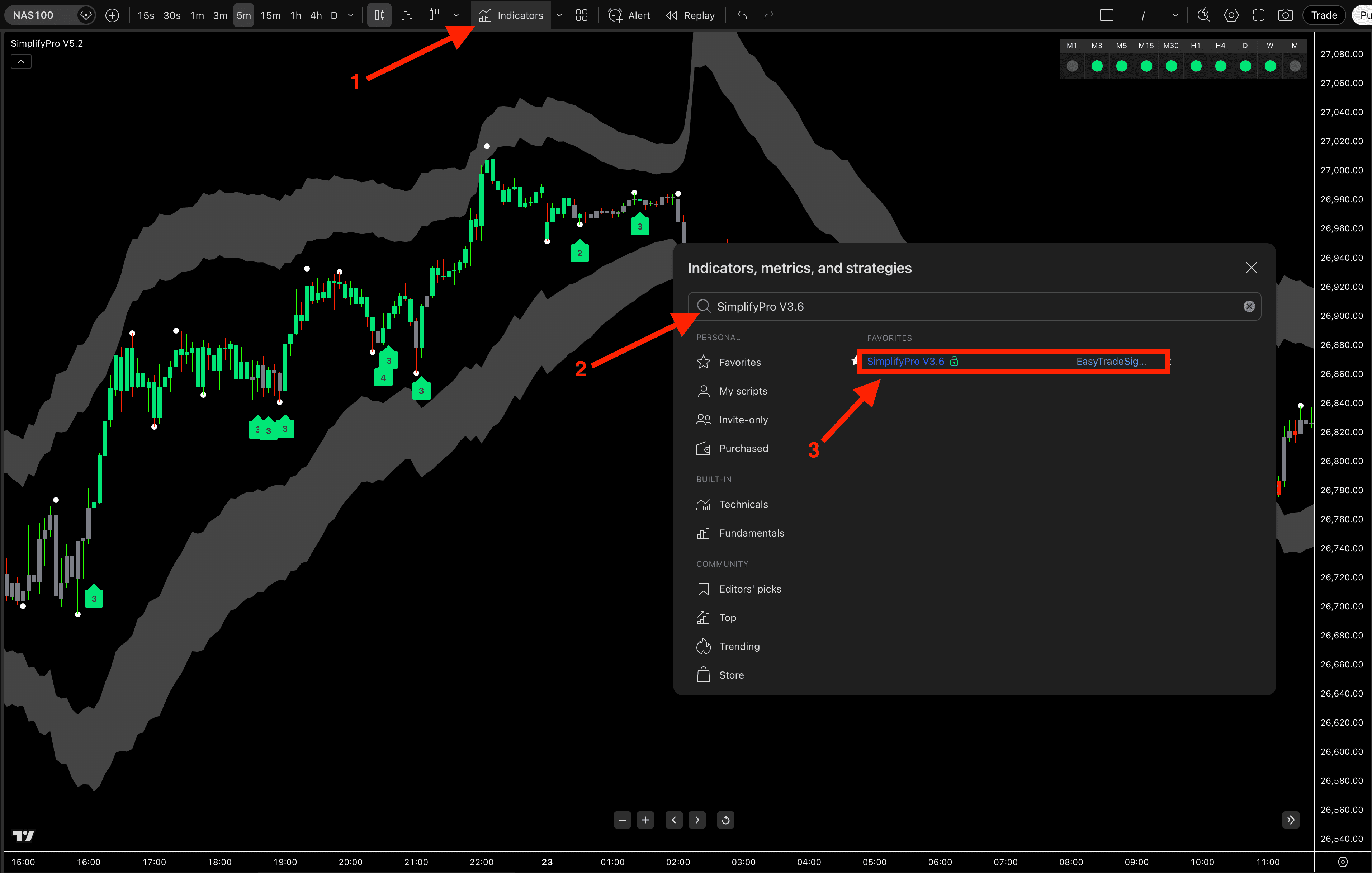Create an Alert
This screenshot has height=873, width=1372.
click(x=629, y=15)
